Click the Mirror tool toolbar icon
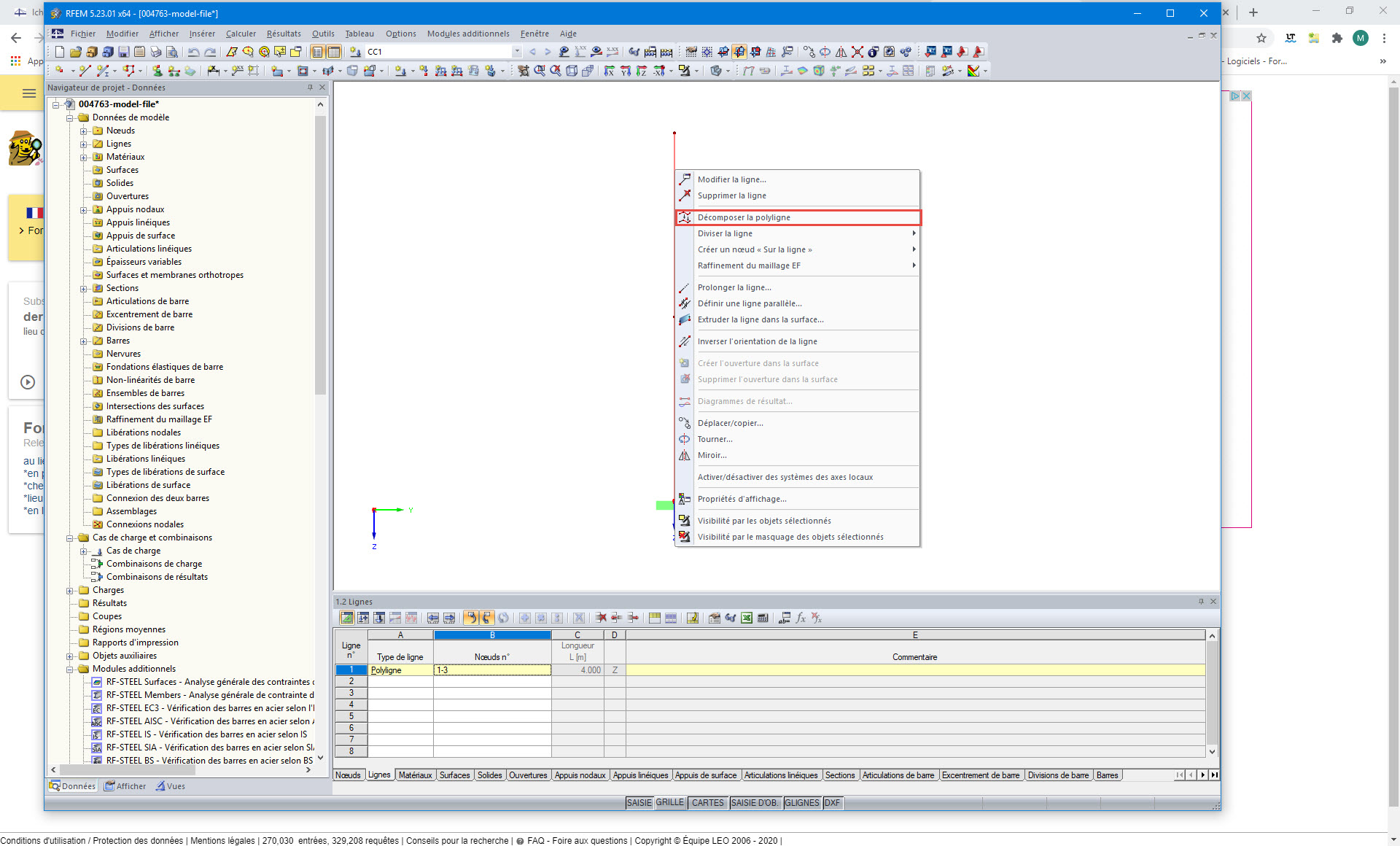 pyautogui.click(x=841, y=52)
